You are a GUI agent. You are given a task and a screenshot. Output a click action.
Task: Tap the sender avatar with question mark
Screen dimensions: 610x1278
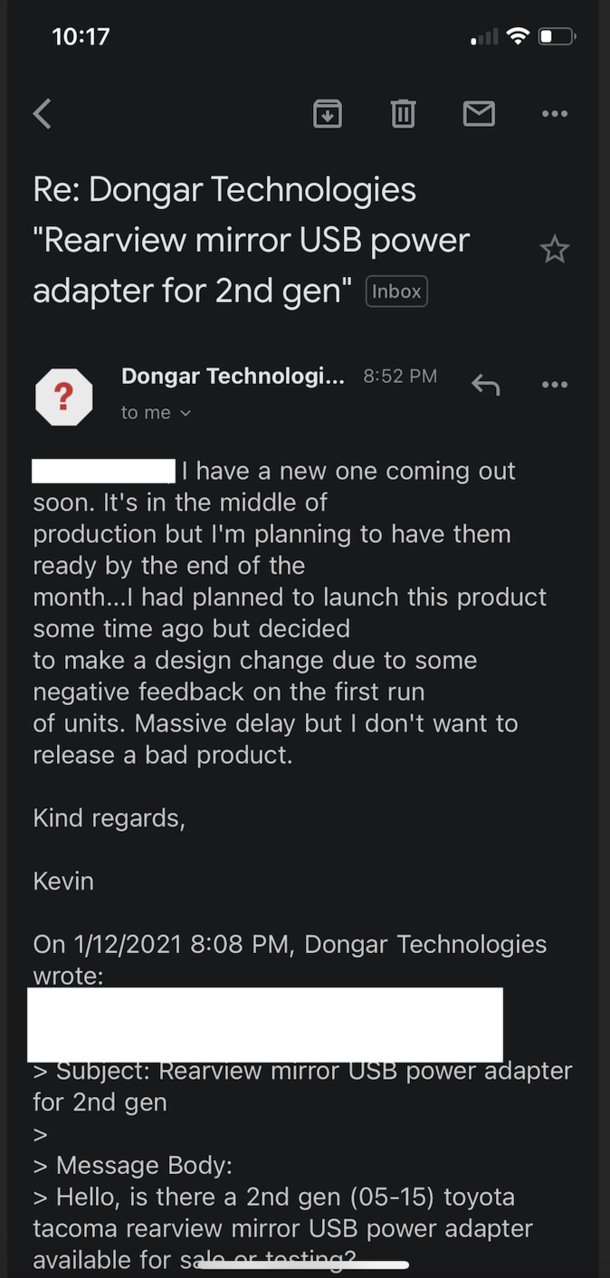tap(64, 397)
